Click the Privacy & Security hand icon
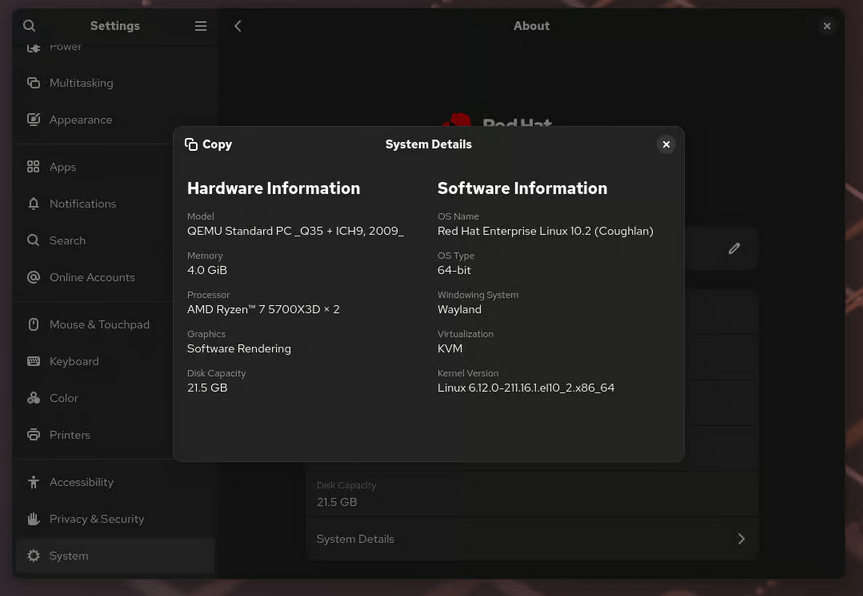The image size is (863, 596). (34, 519)
